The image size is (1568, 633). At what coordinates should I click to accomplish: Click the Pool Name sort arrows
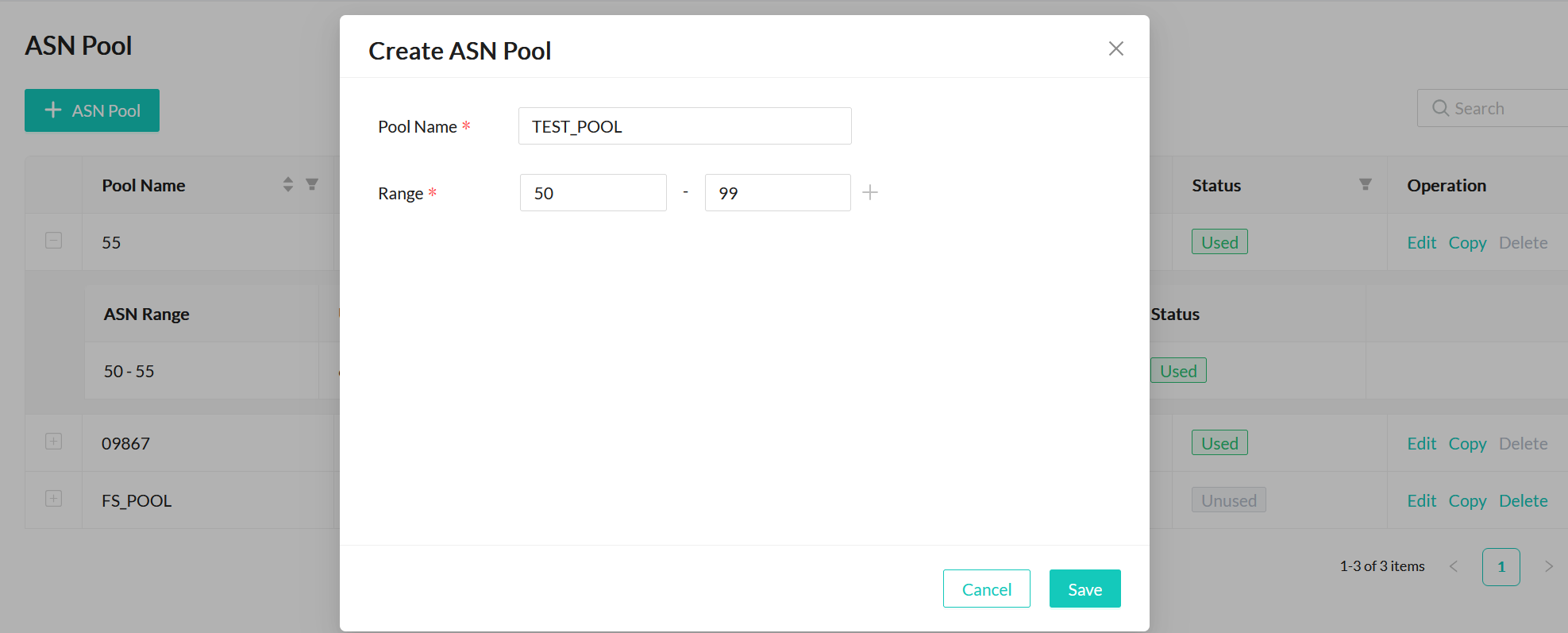(x=288, y=185)
